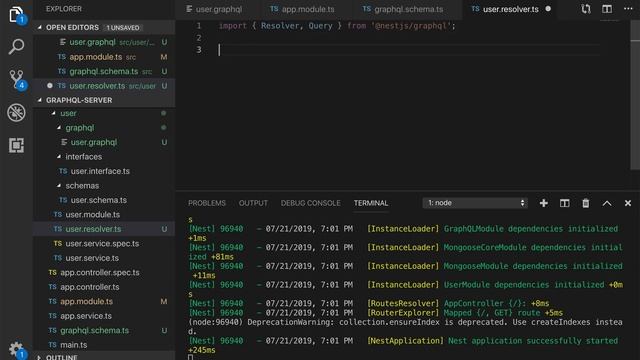This screenshot has width=640, height=360.
Task: Open app.controller.spec.ts in the file tree
Action: tap(104, 272)
